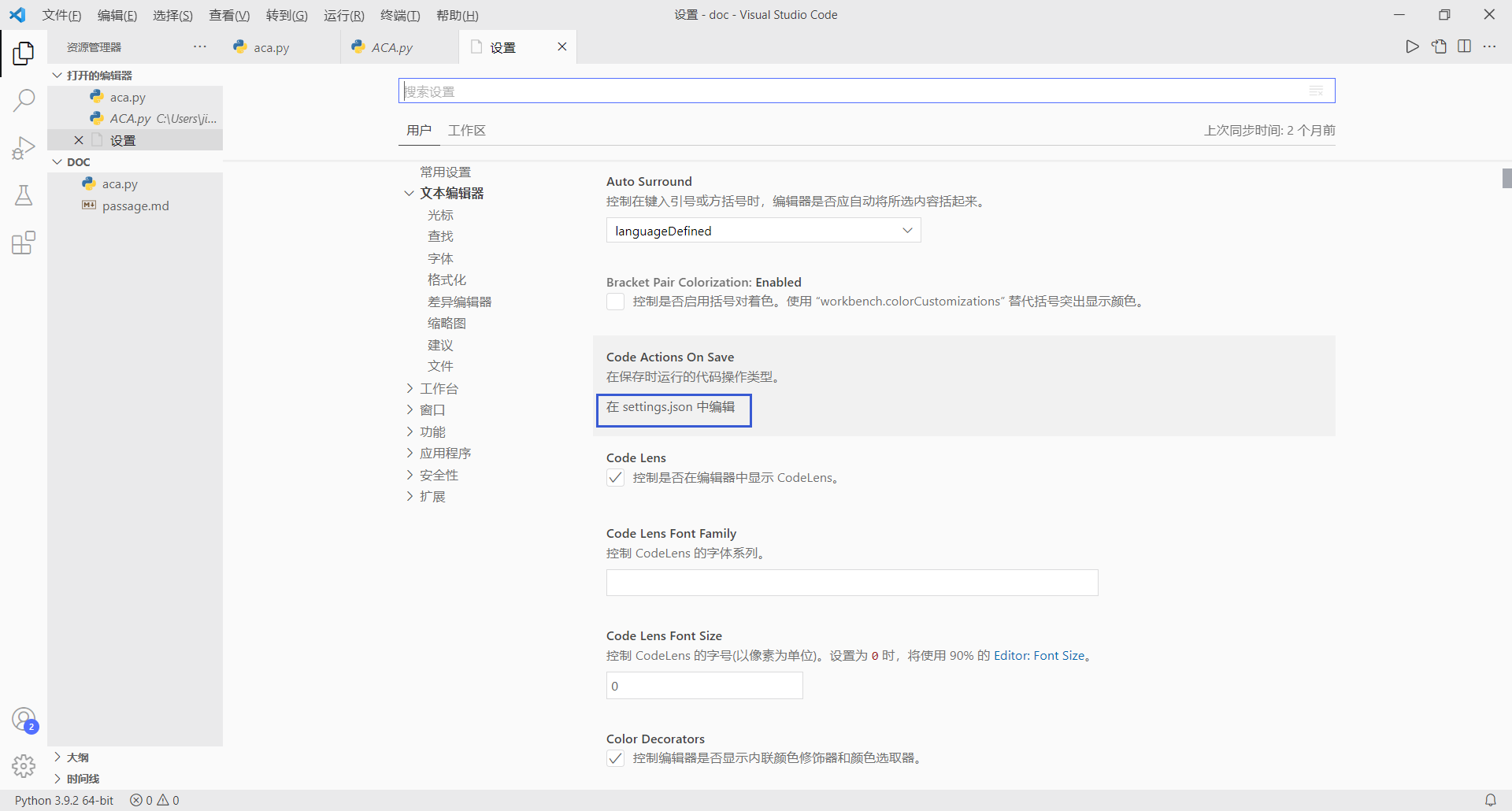Open the Extensions view icon
1512x811 pixels.
[x=24, y=243]
